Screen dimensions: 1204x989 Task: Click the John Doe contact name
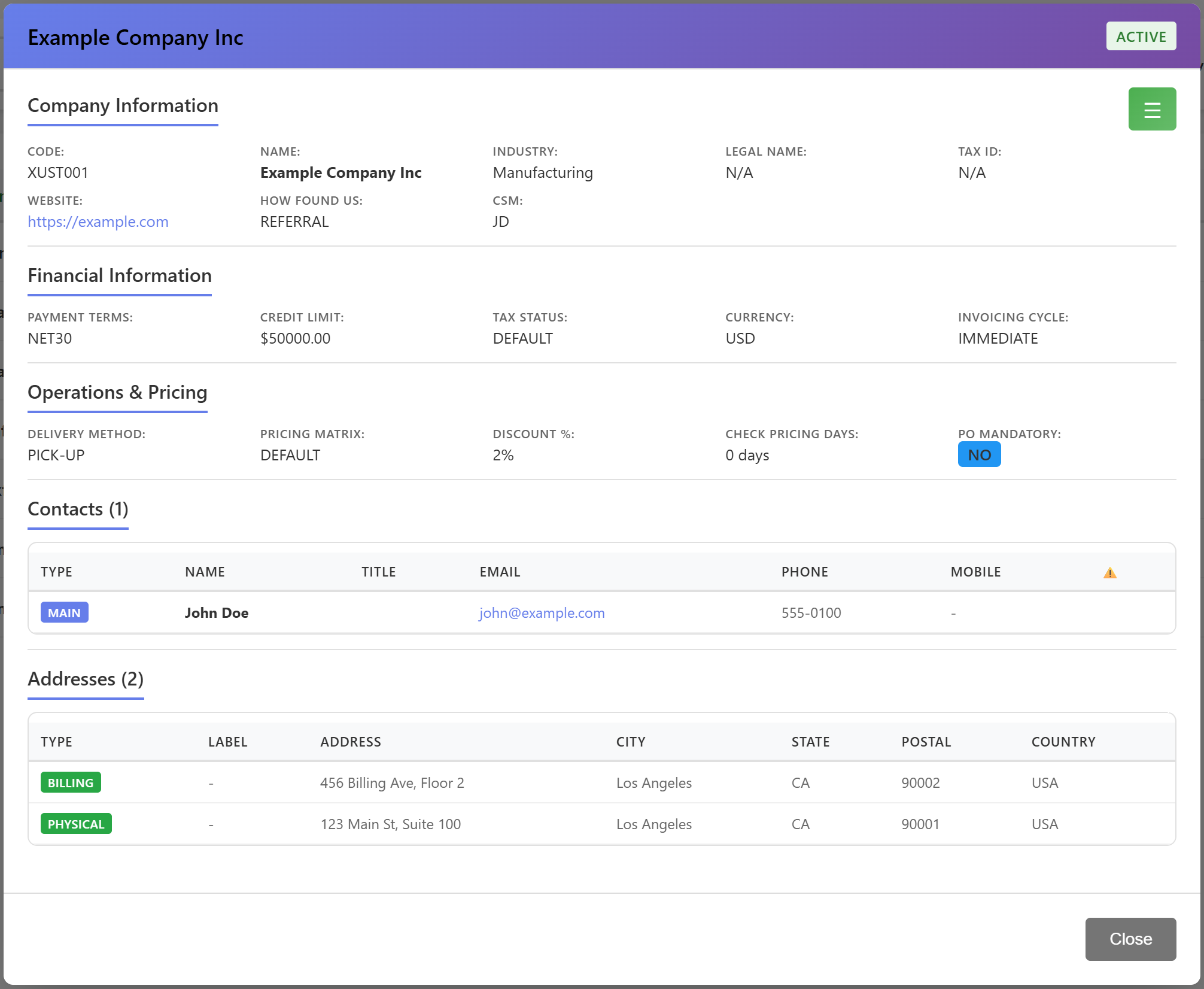pos(216,612)
